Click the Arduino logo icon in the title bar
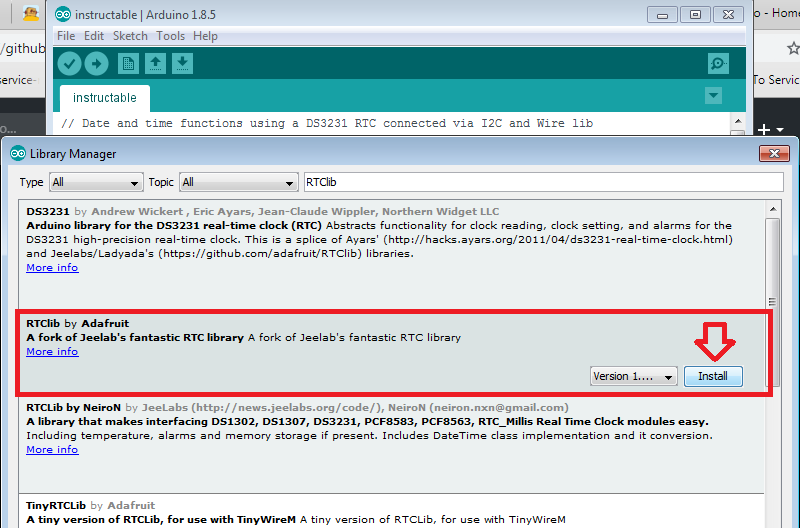This screenshot has height=528, width=800. (x=63, y=14)
